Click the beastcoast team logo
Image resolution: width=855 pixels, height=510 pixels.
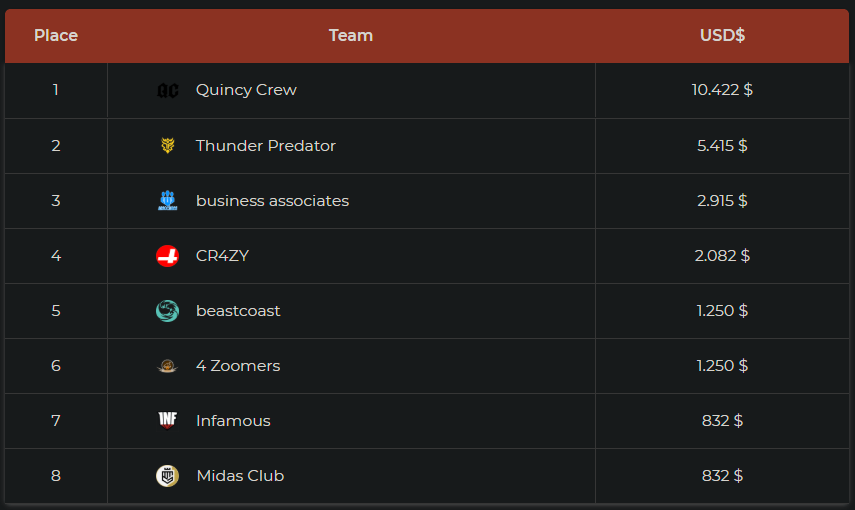tap(168, 311)
